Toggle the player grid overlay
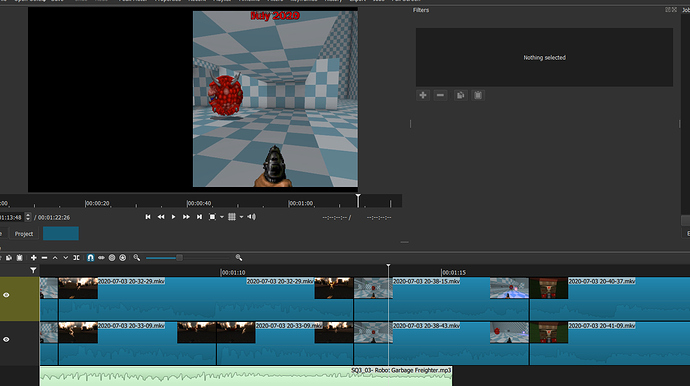Screen dimensions: 690x386 [x=232, y=217]
